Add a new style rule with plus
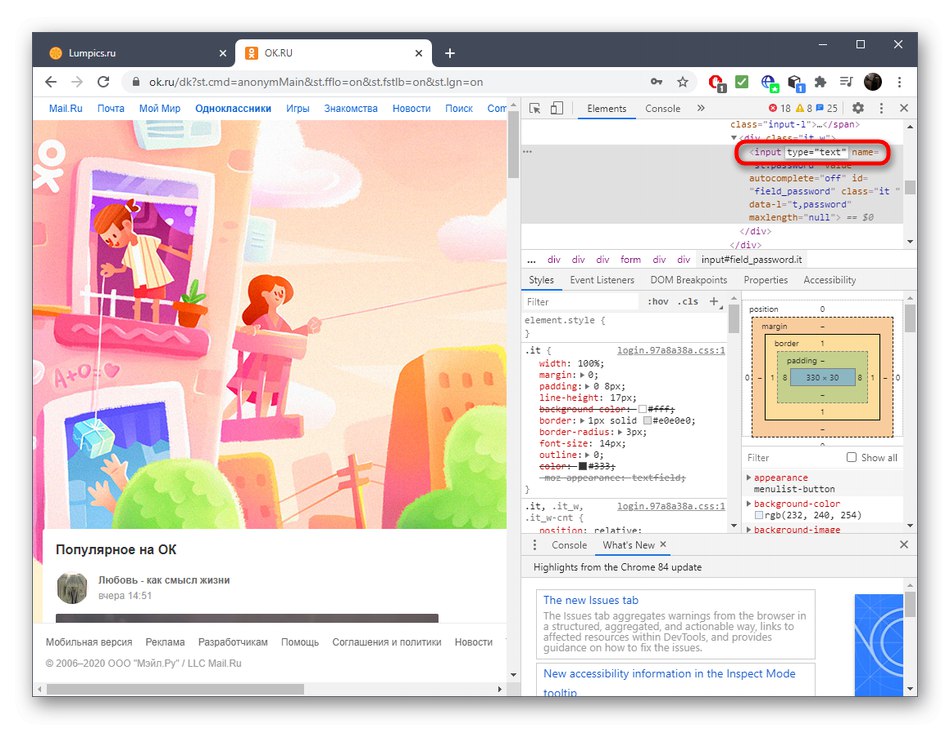The image size is (950, 729). pyautogui.click(x=714, y=301)
